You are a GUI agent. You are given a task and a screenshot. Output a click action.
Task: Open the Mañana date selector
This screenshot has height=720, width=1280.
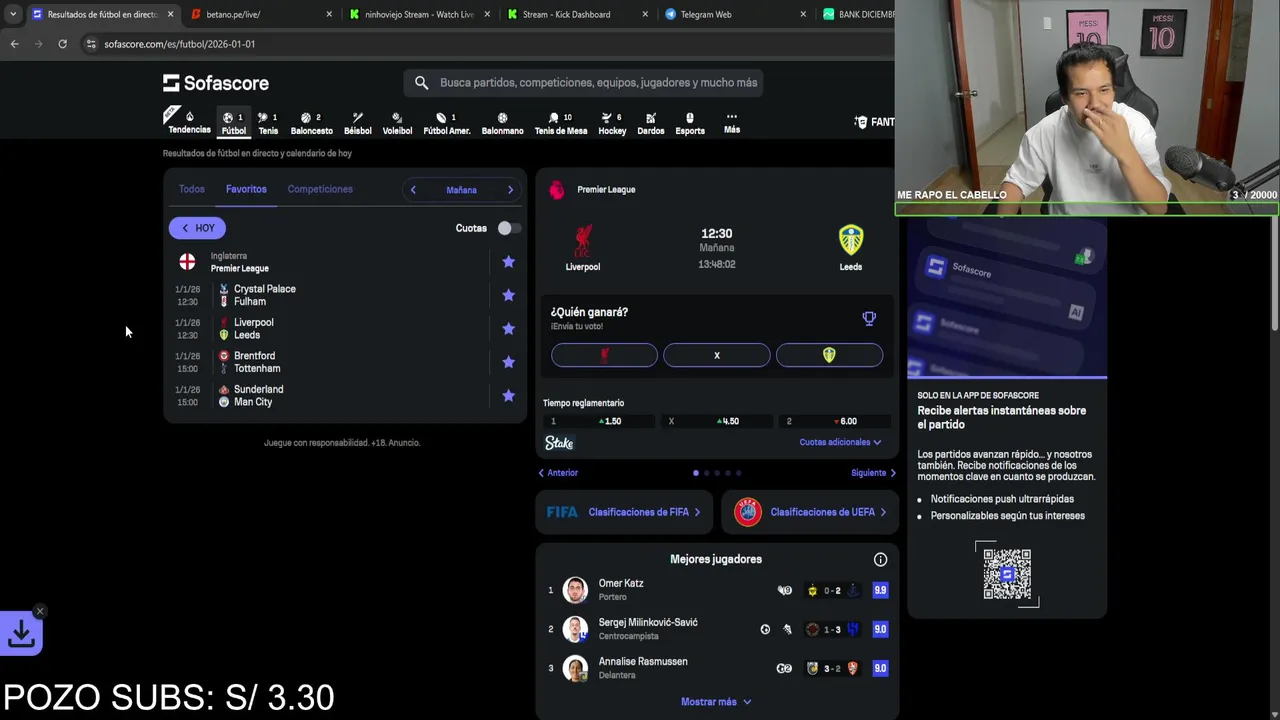(461, 190)
